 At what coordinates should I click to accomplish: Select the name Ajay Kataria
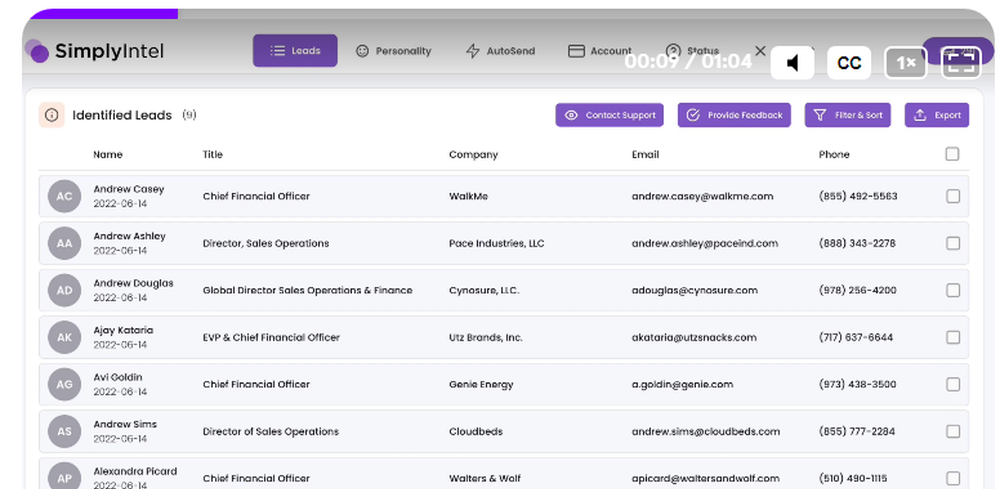(123, 330)
